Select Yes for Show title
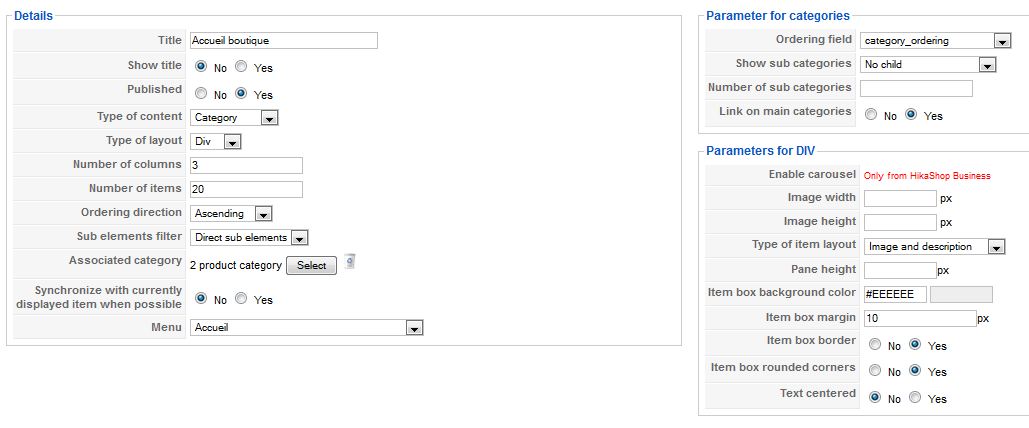Image resolution: width=1029 pixels, height=428 pixels. click(x=241, y=66)
